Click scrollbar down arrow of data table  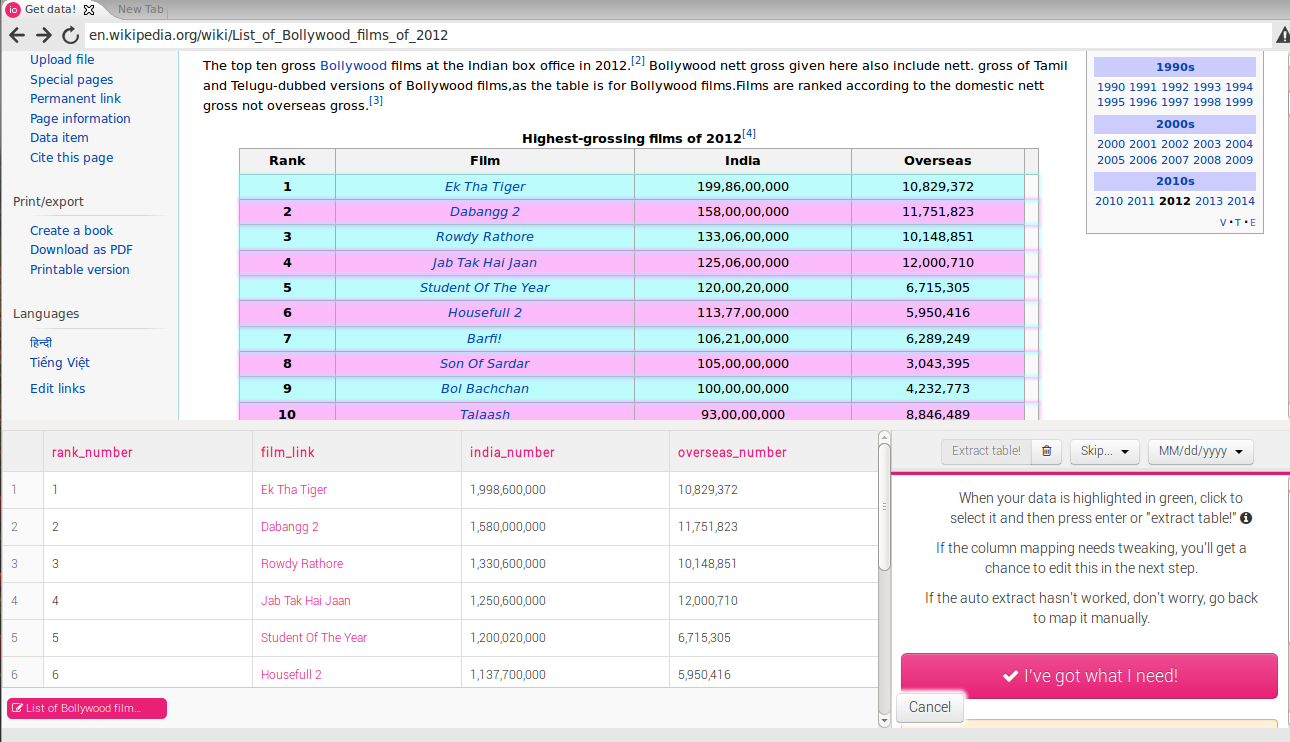[x=884, y=719]
